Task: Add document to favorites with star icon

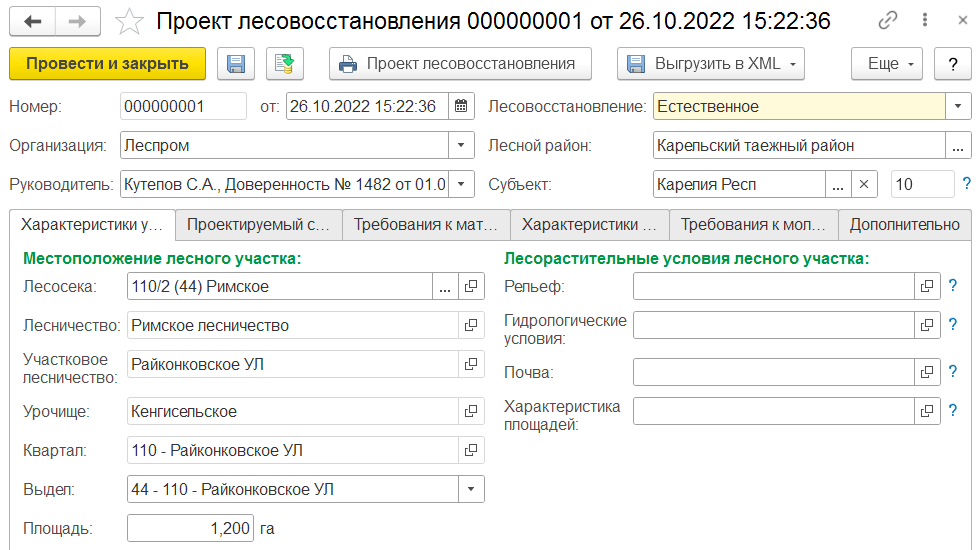Action: click(x=129, y=22)
